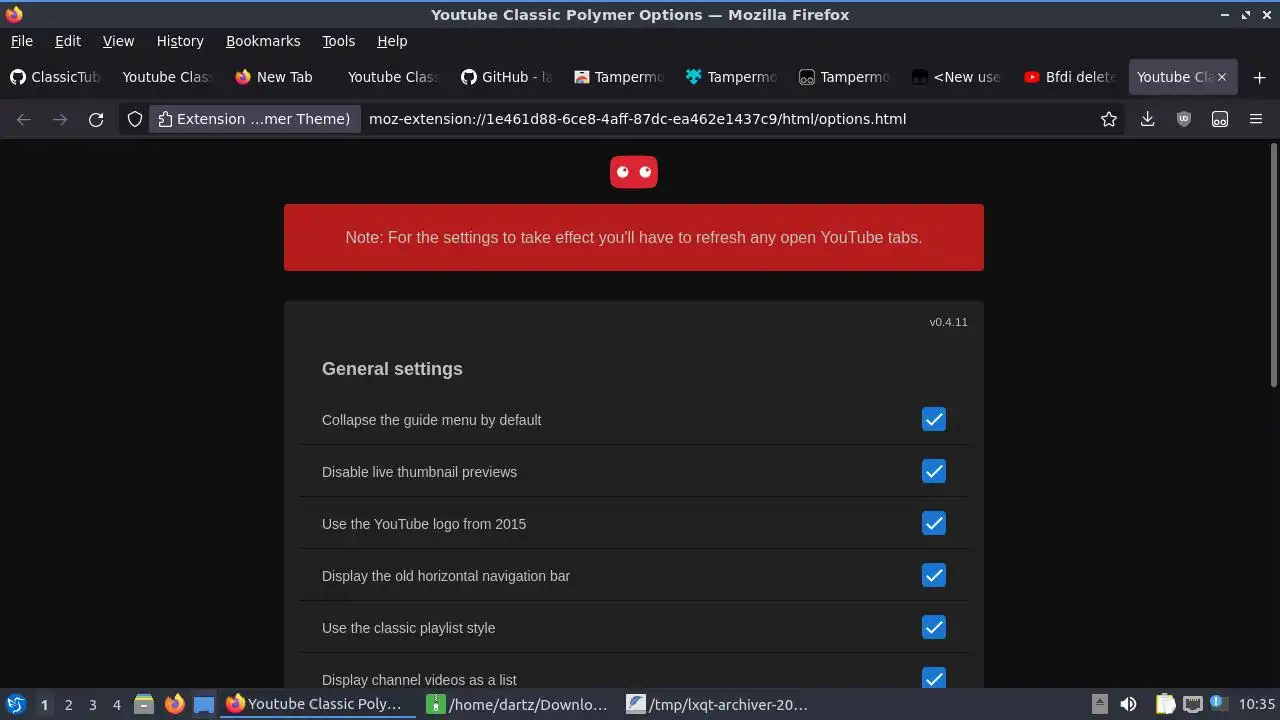Screen dimensions: 1280x720
Task: Open the Tampermonkey toolbar extension icon
Action: click(x=1220, y=119)
